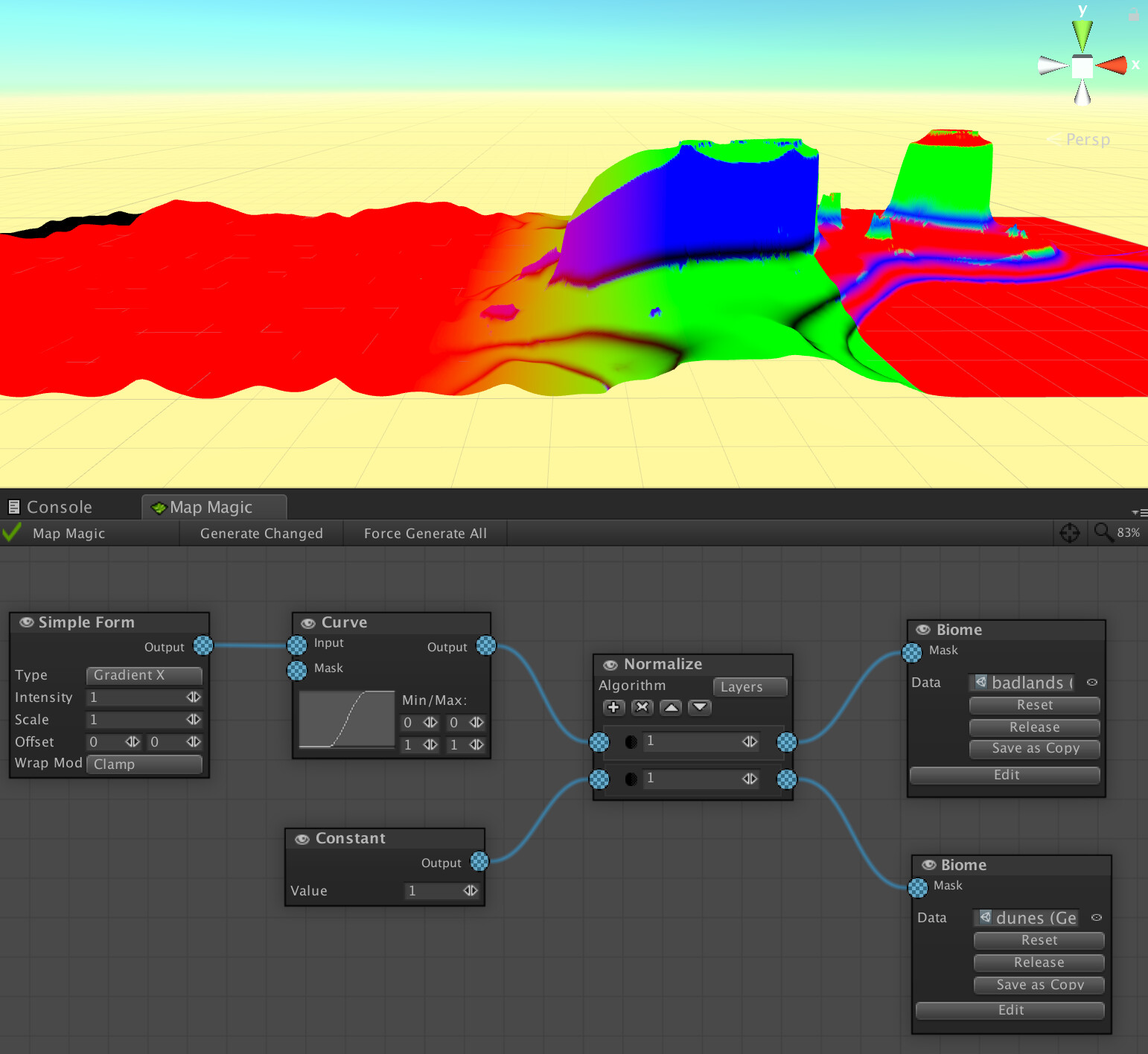Image resolution: width=1148 pixels, height=1054 pixels.
Task: Switch to the Console tab
Action: point(59,506)
